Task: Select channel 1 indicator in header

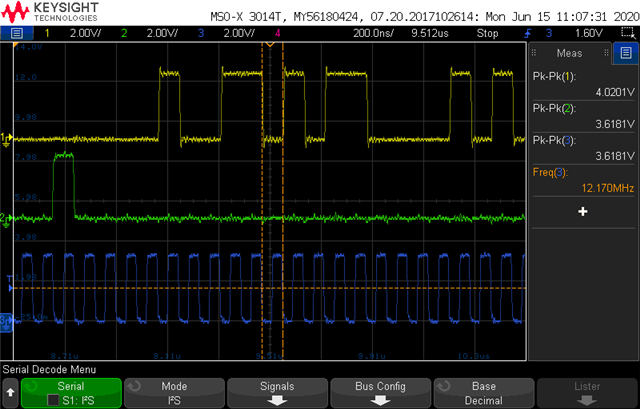Action: click(47, 33)
